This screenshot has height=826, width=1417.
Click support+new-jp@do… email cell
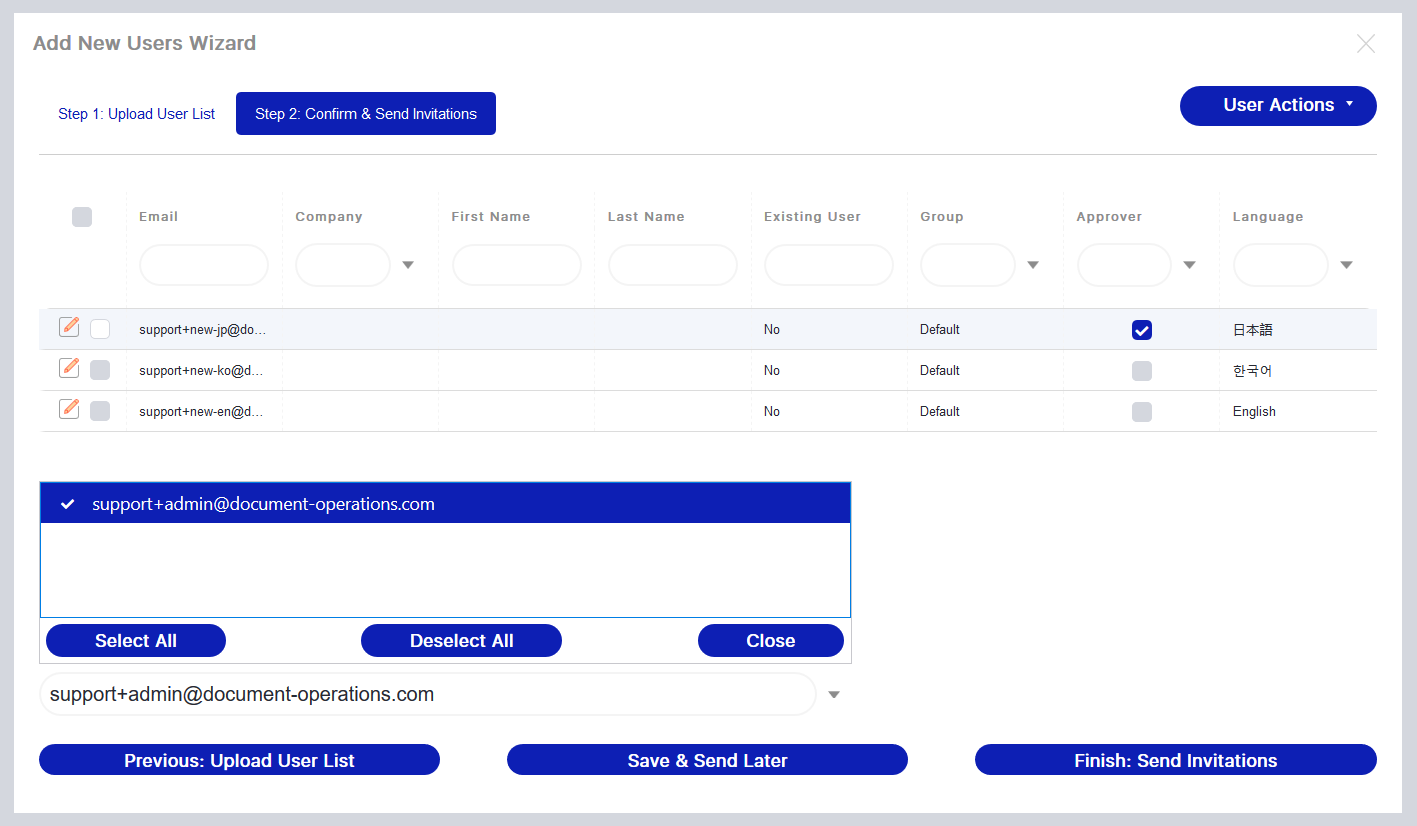pyautogui.click(x=203, y=330)
